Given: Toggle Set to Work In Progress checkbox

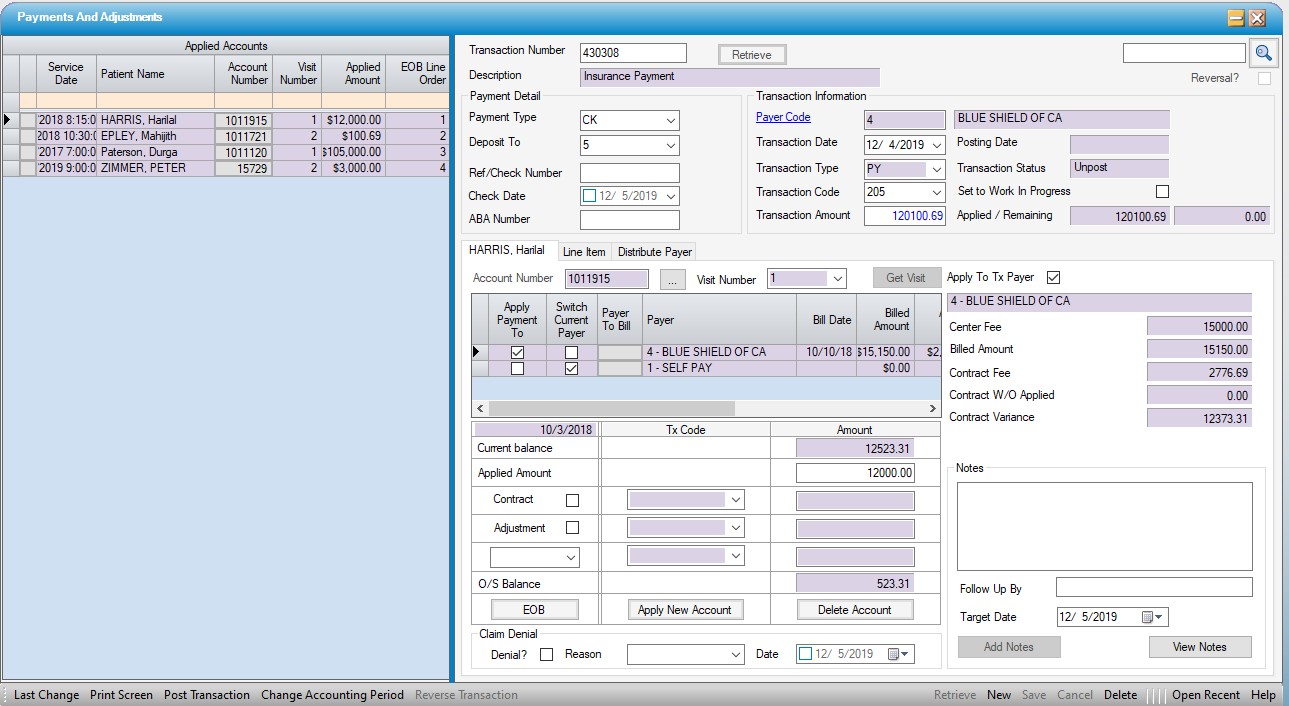Looking at the screenshot, I should point(1162,192).
